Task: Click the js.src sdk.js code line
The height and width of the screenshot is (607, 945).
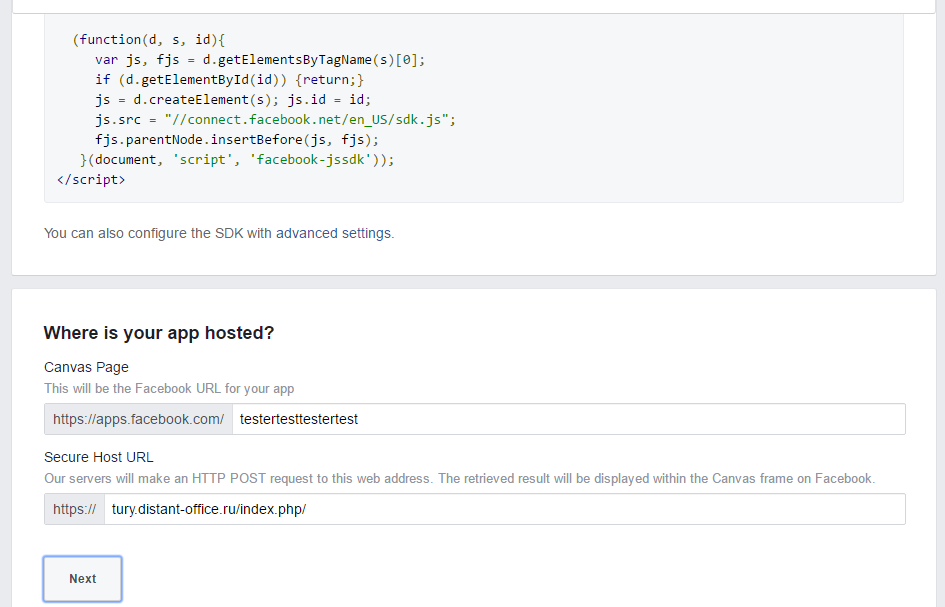Action: [275, 119]
